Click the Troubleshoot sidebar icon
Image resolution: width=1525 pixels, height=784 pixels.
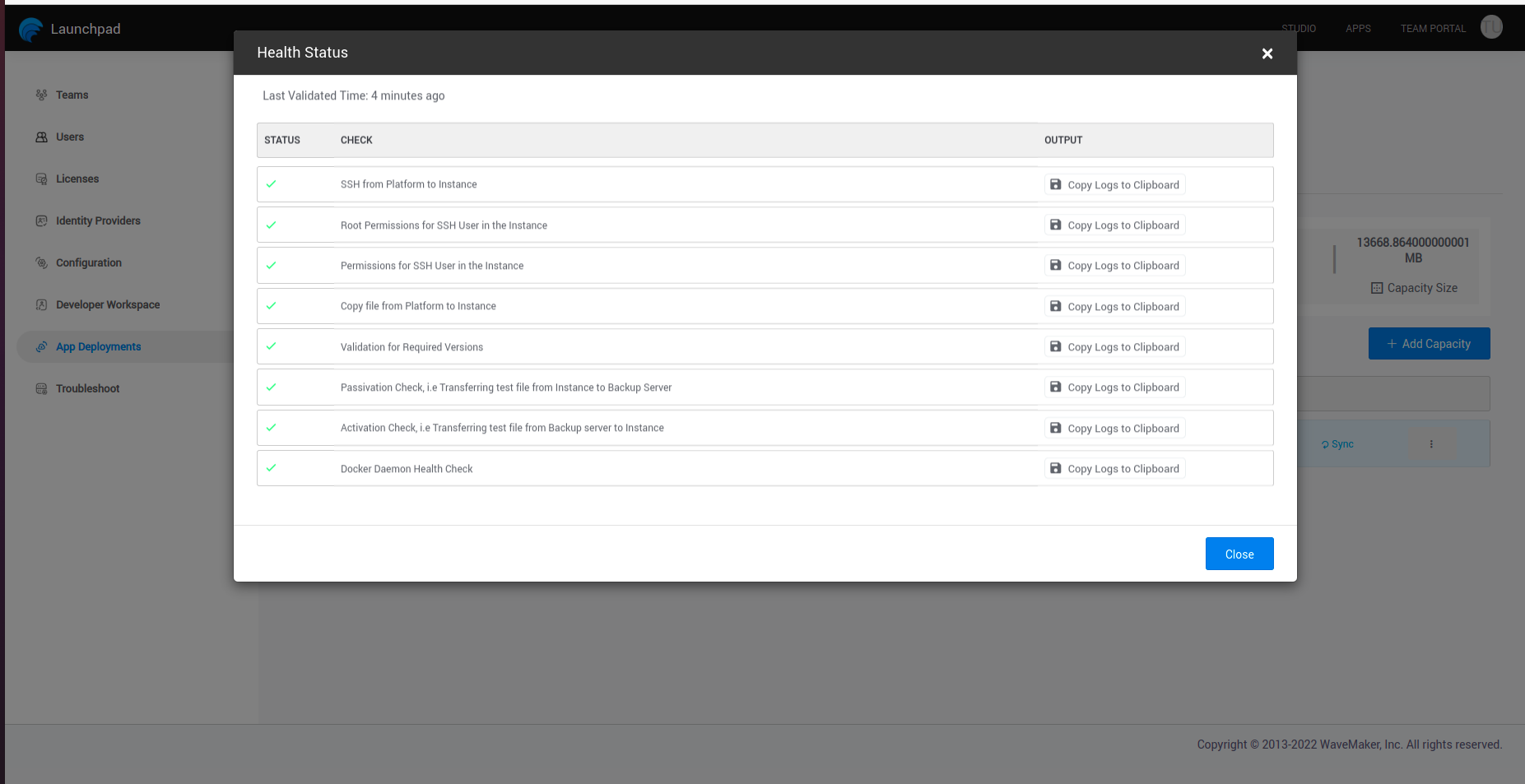pyautogui.click(x=41, y=388)
